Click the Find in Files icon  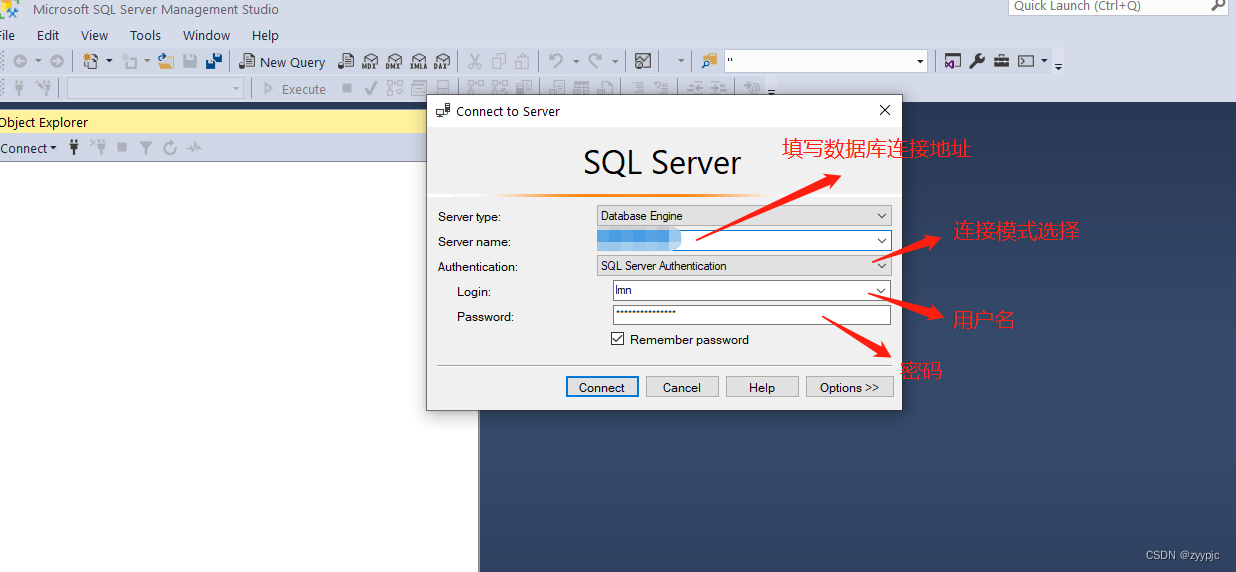click(709, 61)
